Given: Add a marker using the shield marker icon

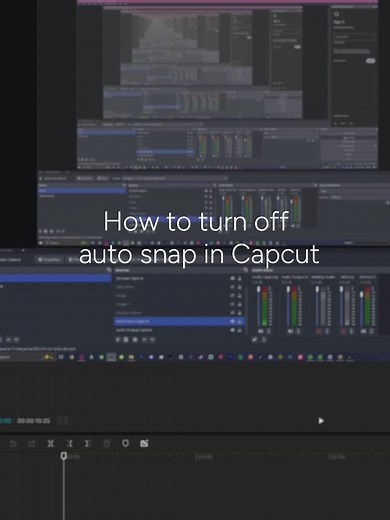Looking at the screenshot, I should tap(125, 443).
